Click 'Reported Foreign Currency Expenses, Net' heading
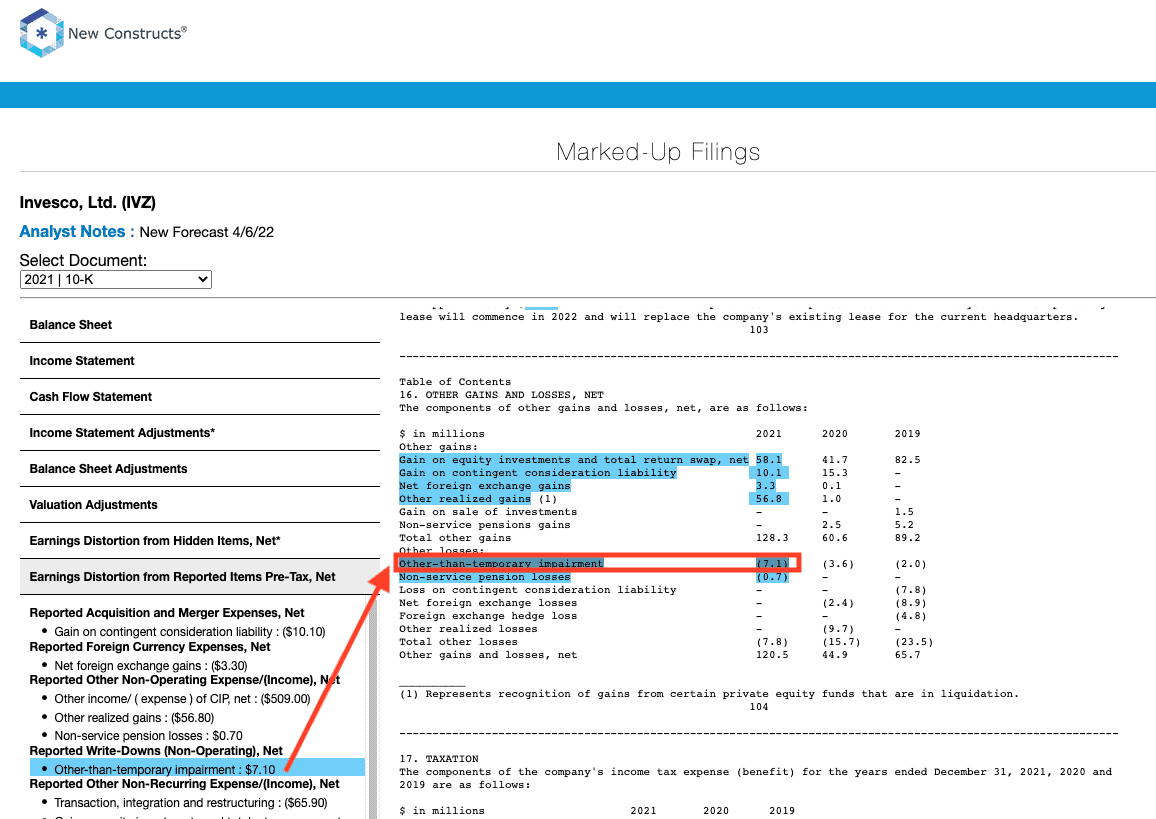This screenshot has width=1156, height=819. (x=150, y=647)
